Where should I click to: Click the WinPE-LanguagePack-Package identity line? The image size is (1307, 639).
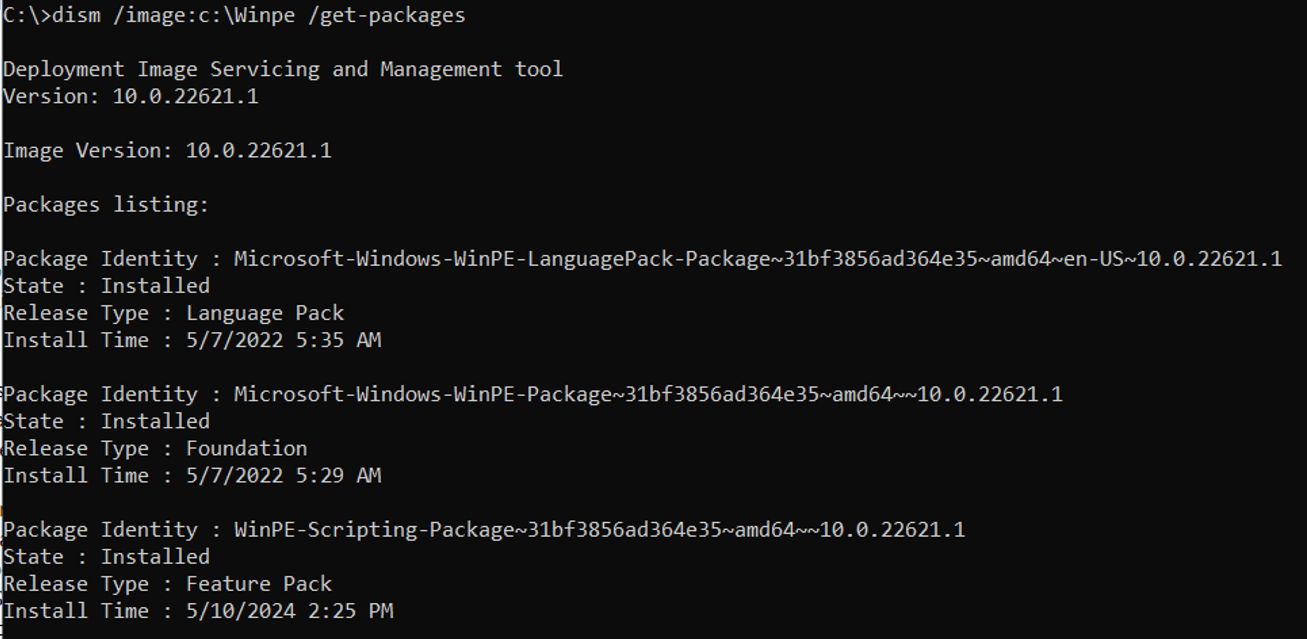642,259
